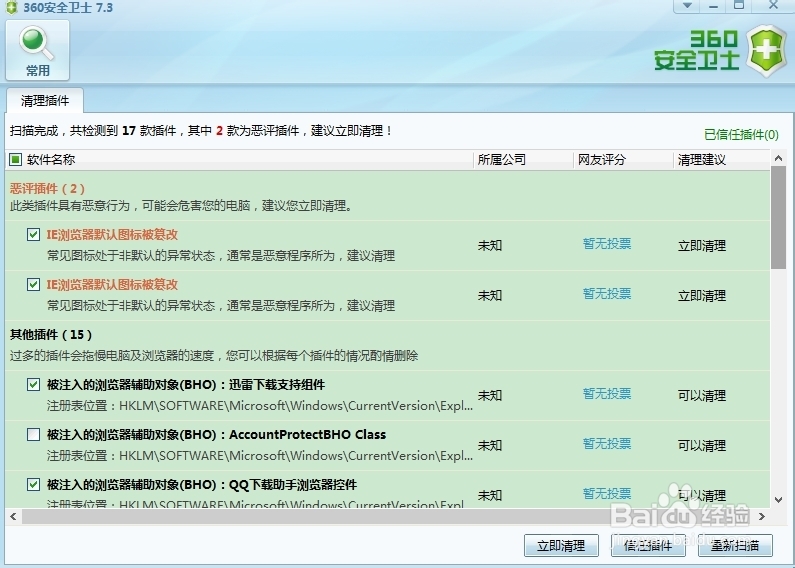Sort by 网友评分 column header

point(623,160)
